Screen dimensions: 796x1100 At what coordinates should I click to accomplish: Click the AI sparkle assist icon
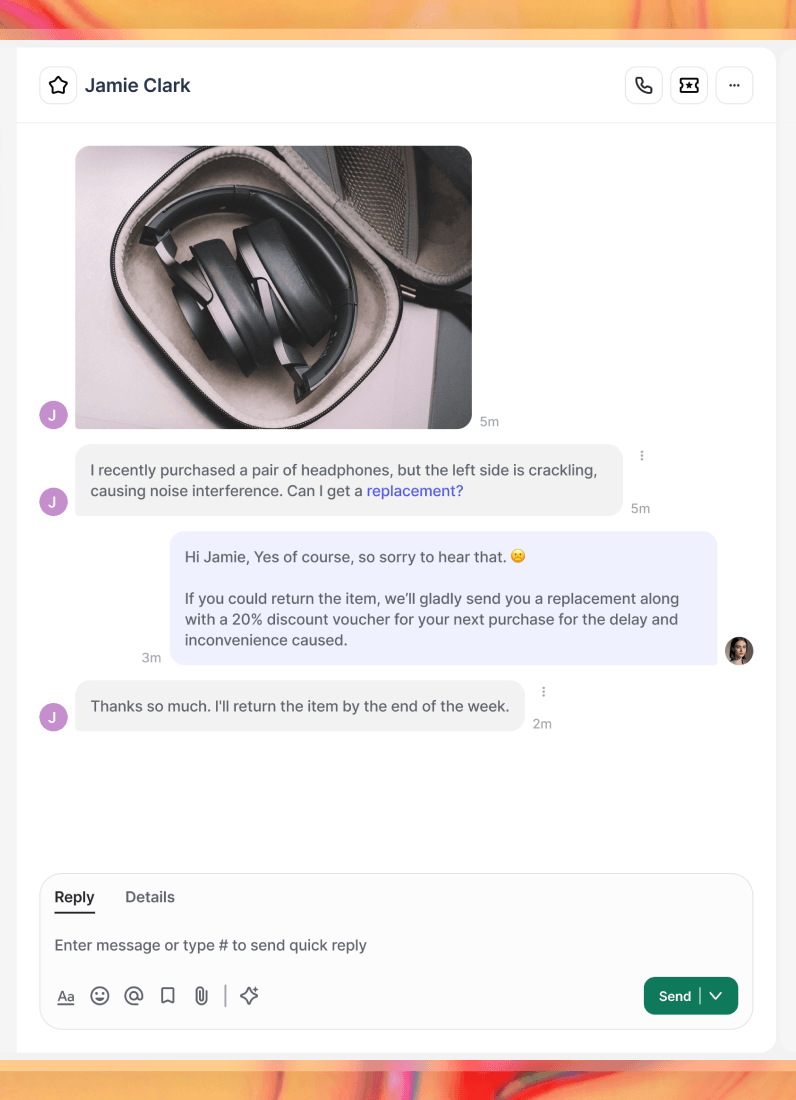point(250,996)
